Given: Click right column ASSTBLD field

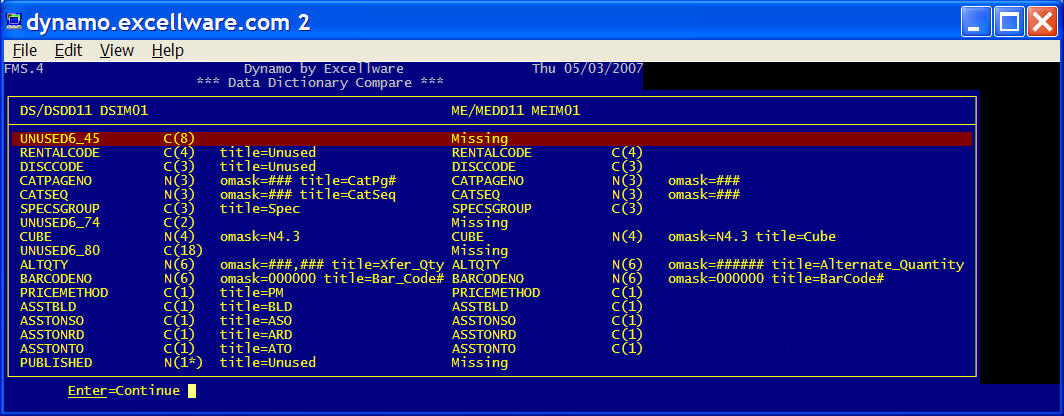Looking at the screenshot, I should [480, 307].
